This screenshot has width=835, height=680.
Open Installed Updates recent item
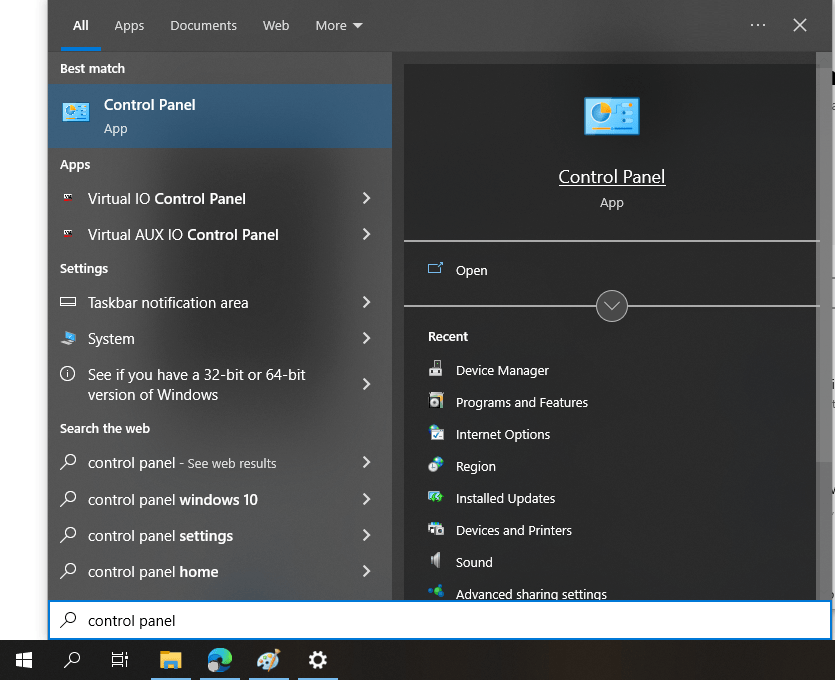coord(505,498)
